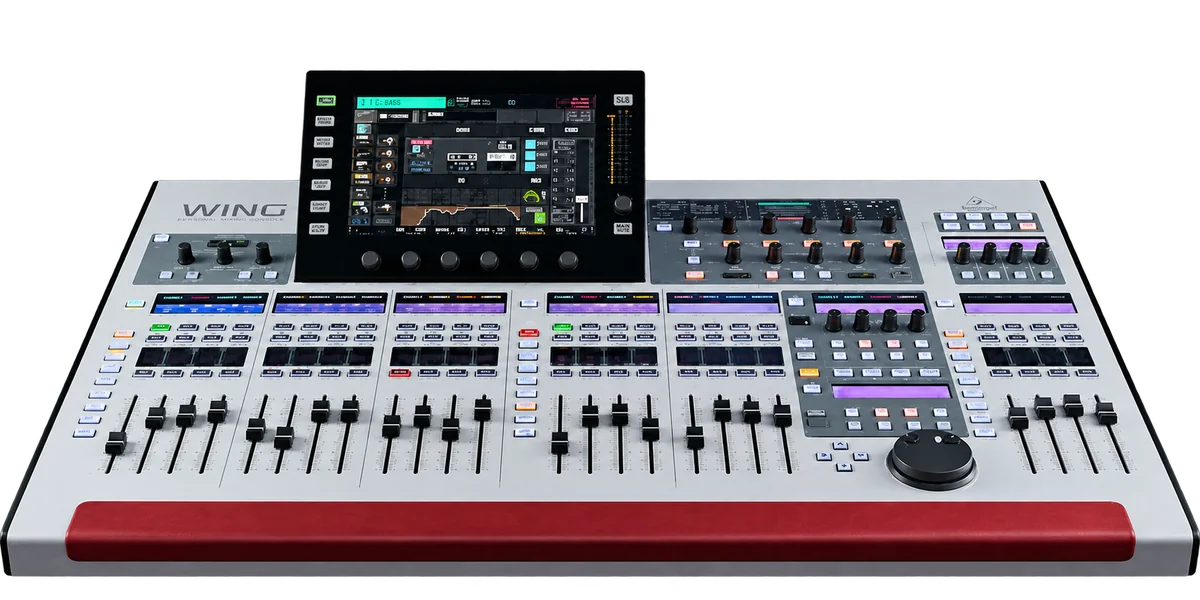
Task: Touch last knob in far right knob section
Action: click(1041, 253)
